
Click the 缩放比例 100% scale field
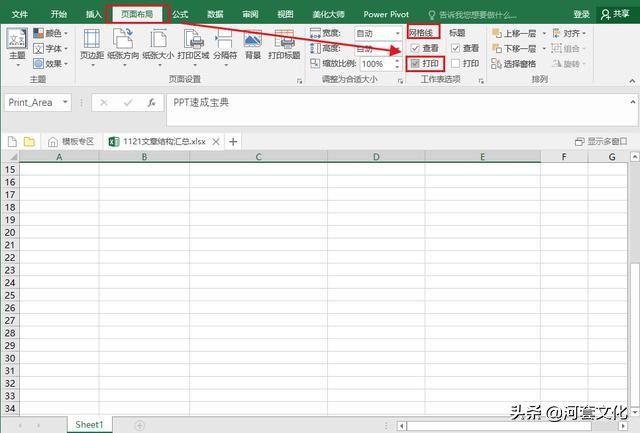point(376,64)
